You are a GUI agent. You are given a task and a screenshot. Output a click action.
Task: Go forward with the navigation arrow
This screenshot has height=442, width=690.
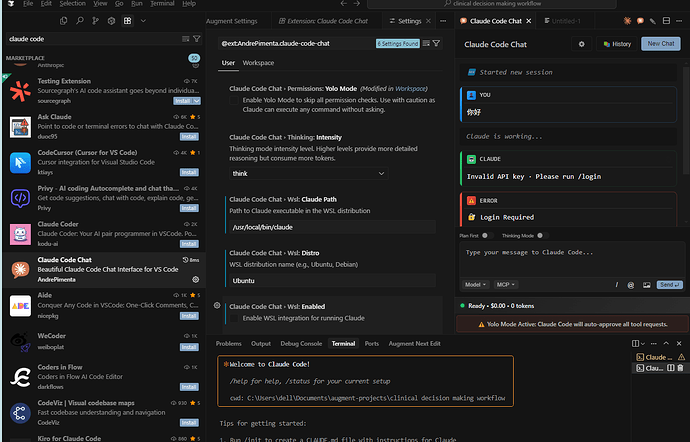pyautogui.click(x=357, y=4)
